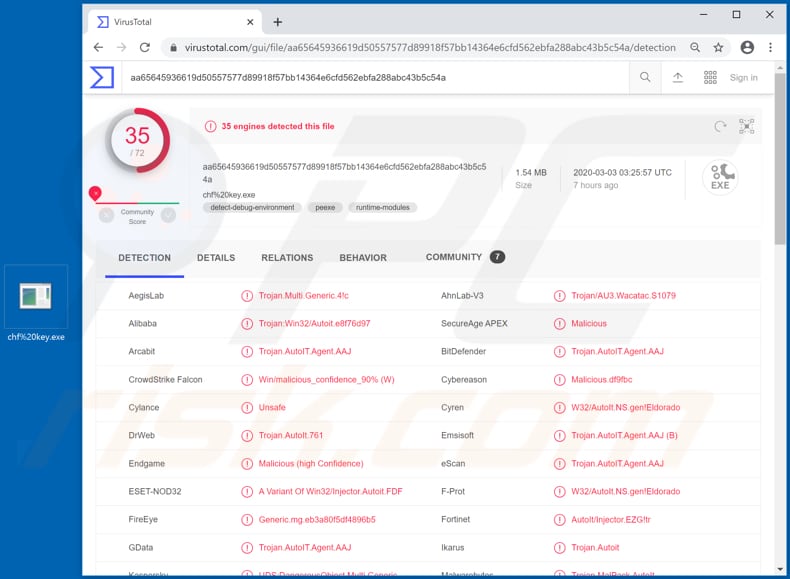Click the similar-files graph icon
The height and width of the screenshot is (579, 790).
point(746,127)
